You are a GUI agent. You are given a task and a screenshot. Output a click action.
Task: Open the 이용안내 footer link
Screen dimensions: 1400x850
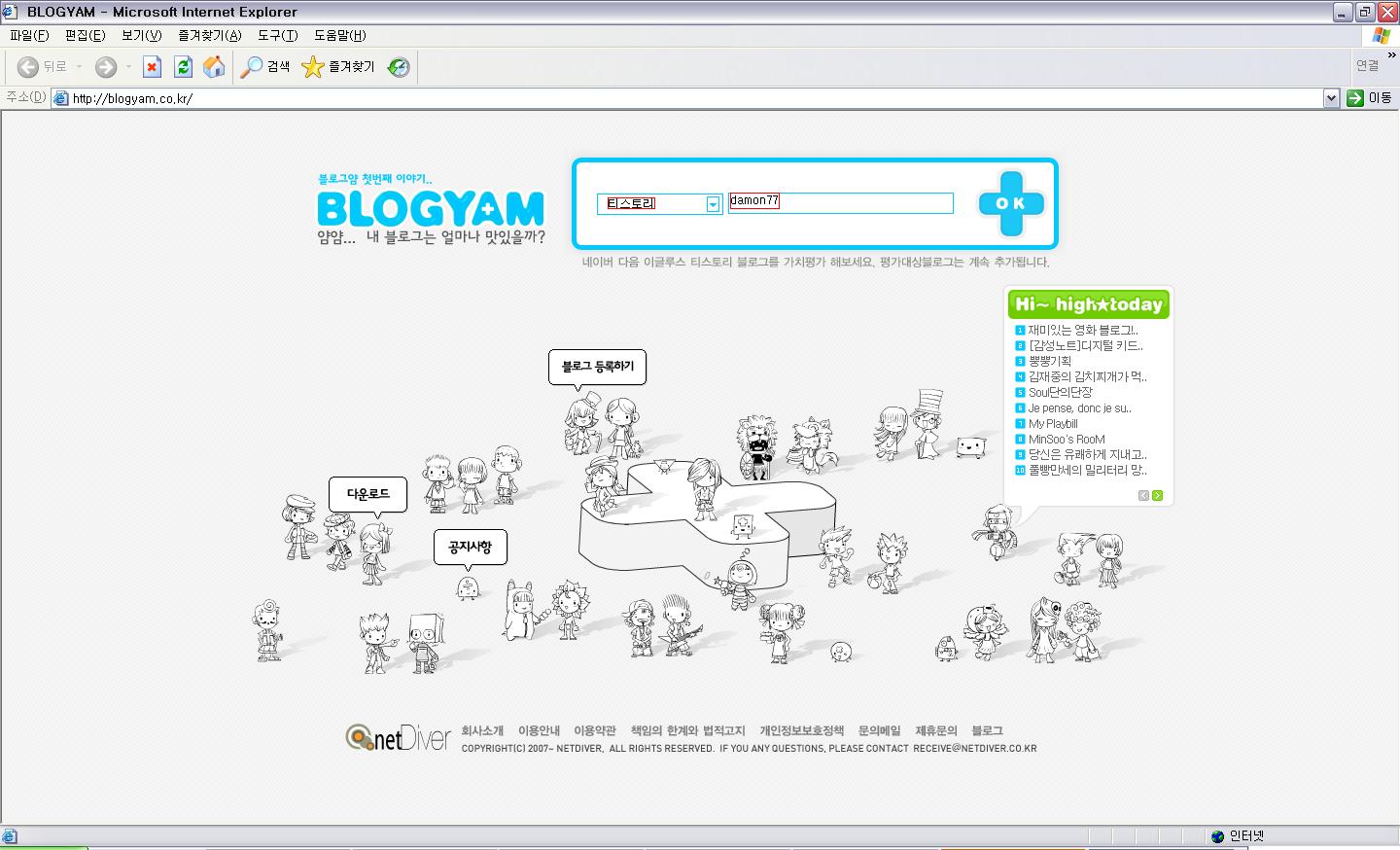539,730
